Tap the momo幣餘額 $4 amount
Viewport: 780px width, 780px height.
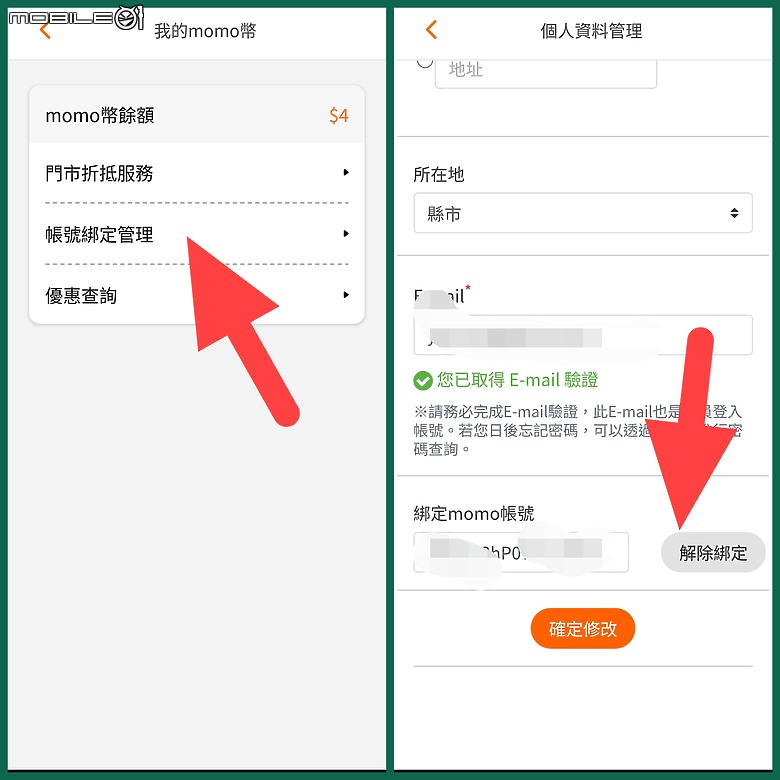point(339,116)
